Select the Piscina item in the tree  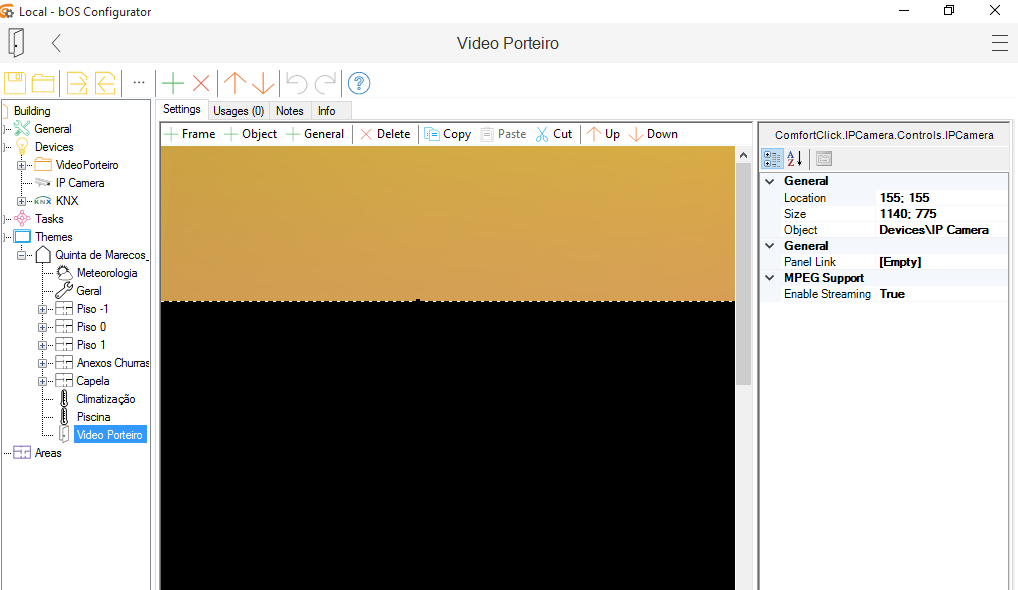point(93,417)
